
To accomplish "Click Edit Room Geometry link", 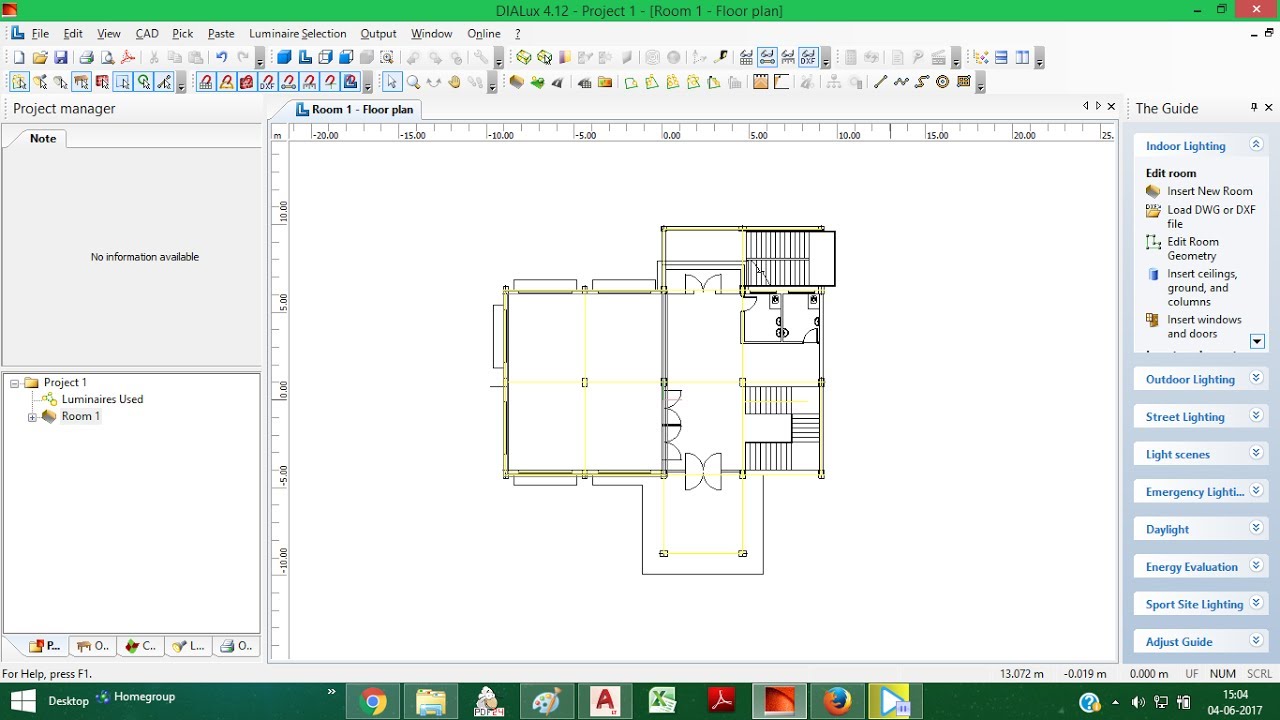I will click(x=1193, y=249).
